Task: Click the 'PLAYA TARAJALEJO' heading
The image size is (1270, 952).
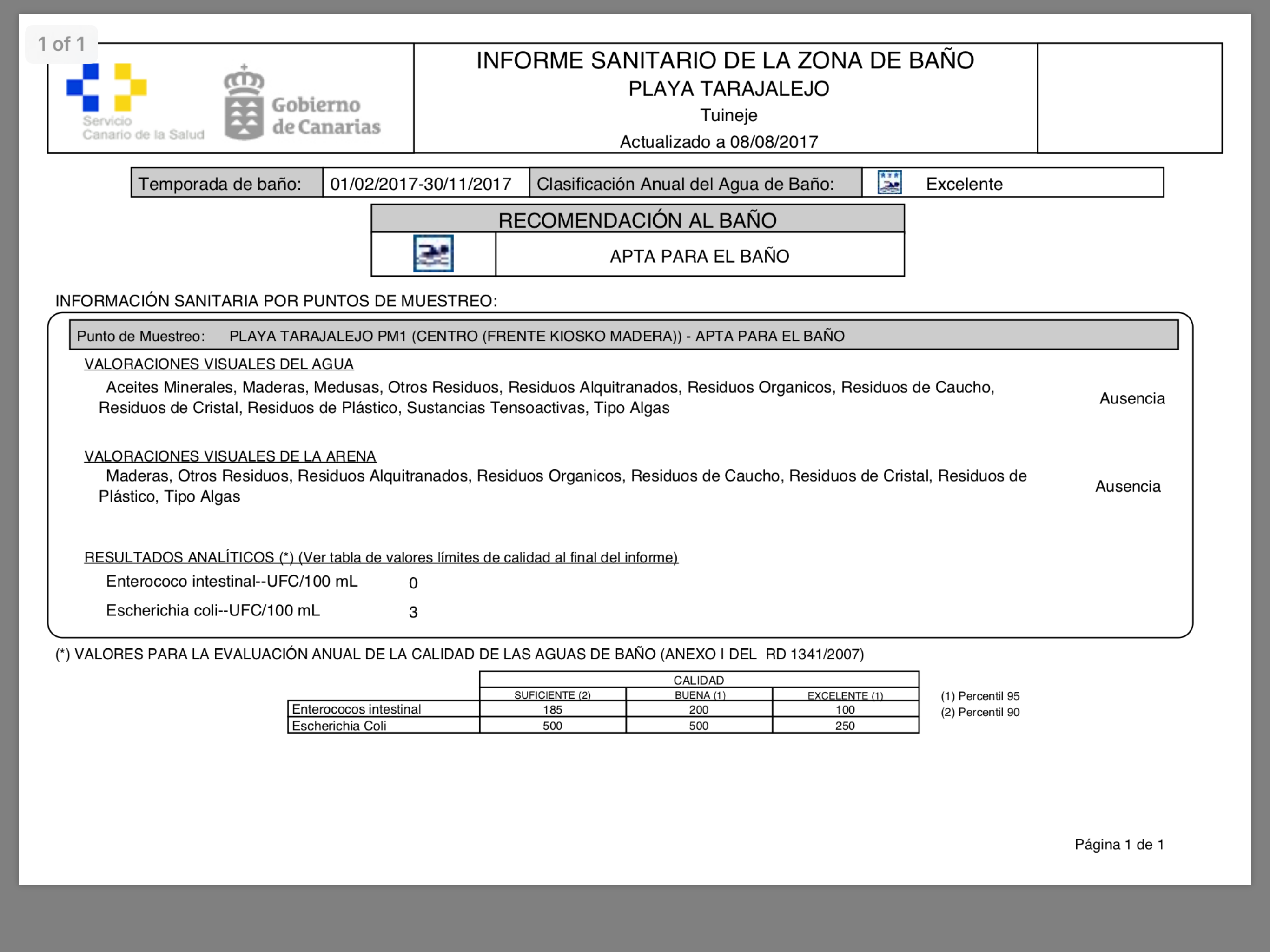Action: point(728,89)
